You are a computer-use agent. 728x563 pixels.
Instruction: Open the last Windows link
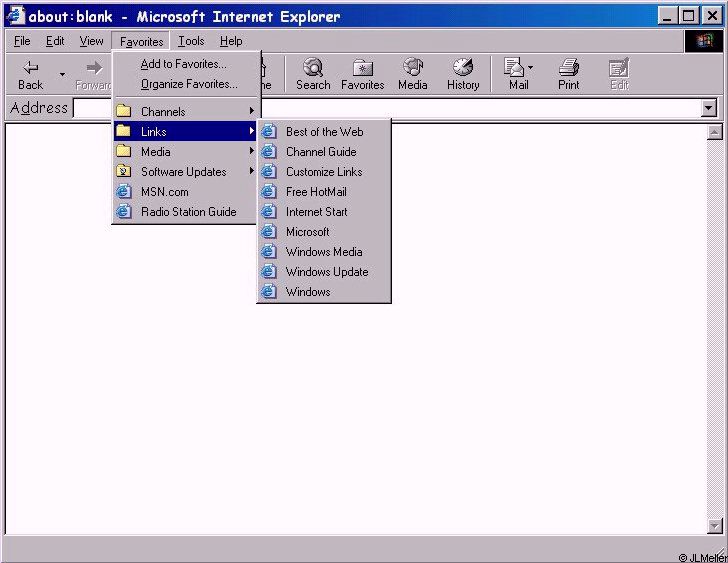click(324, 291)
